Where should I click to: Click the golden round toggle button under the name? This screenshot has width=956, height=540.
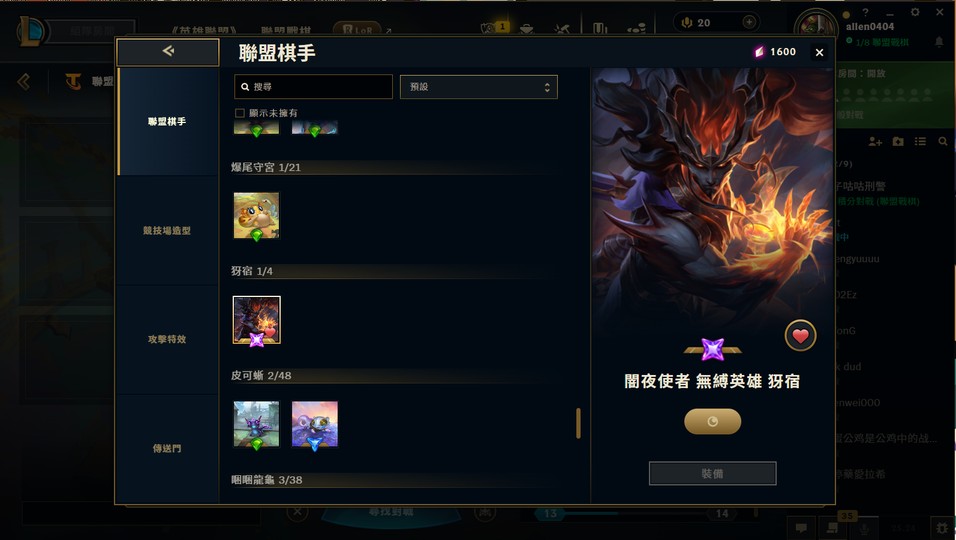coord(712,421)
